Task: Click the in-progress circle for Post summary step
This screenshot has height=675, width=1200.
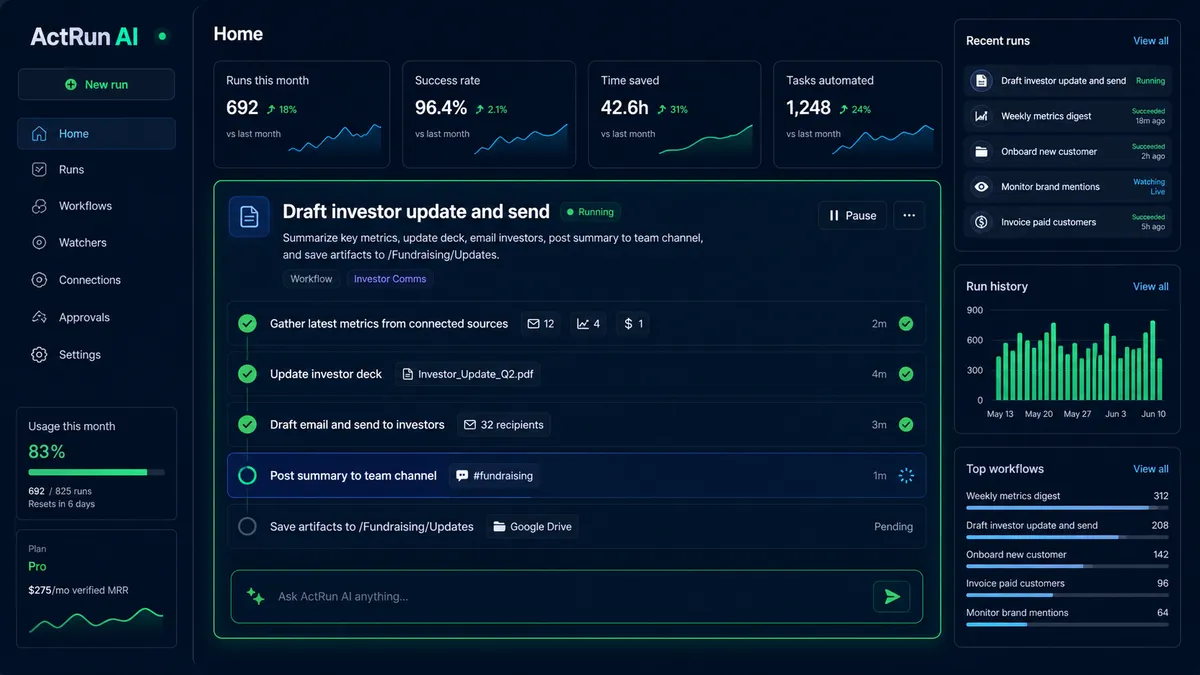Action: coord(247,476)
